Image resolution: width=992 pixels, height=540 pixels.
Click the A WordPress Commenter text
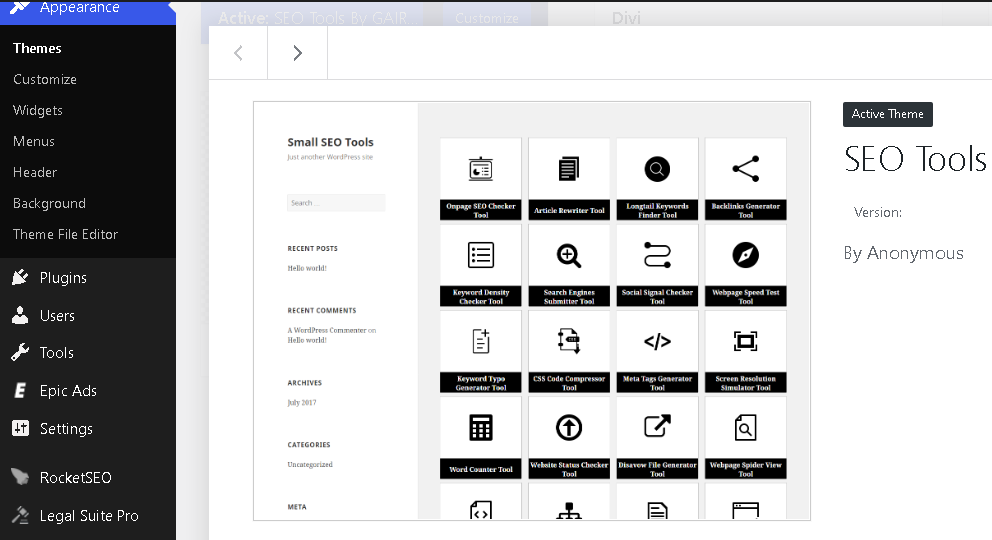326,330
